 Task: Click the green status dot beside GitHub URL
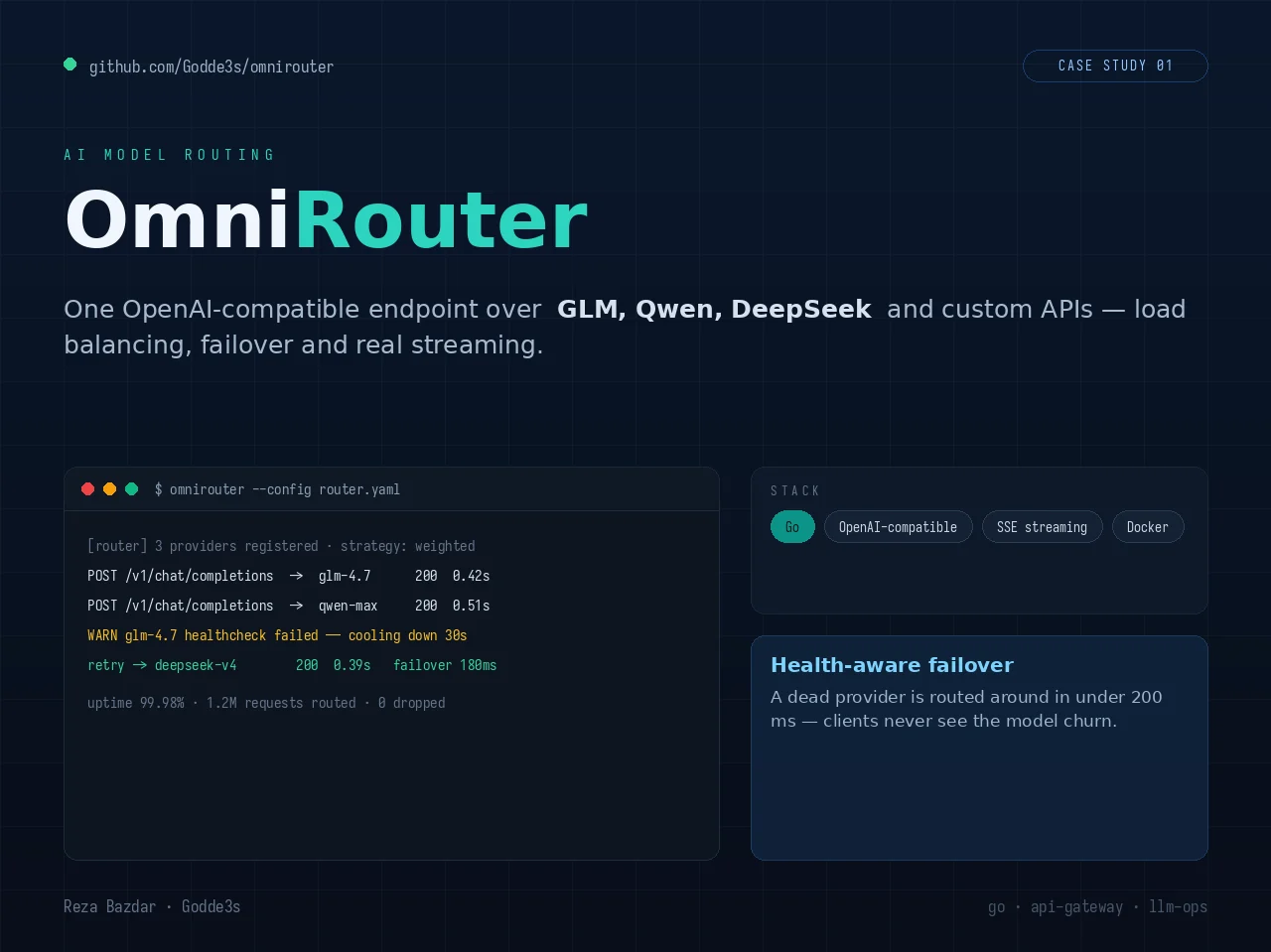click(71, 65)
